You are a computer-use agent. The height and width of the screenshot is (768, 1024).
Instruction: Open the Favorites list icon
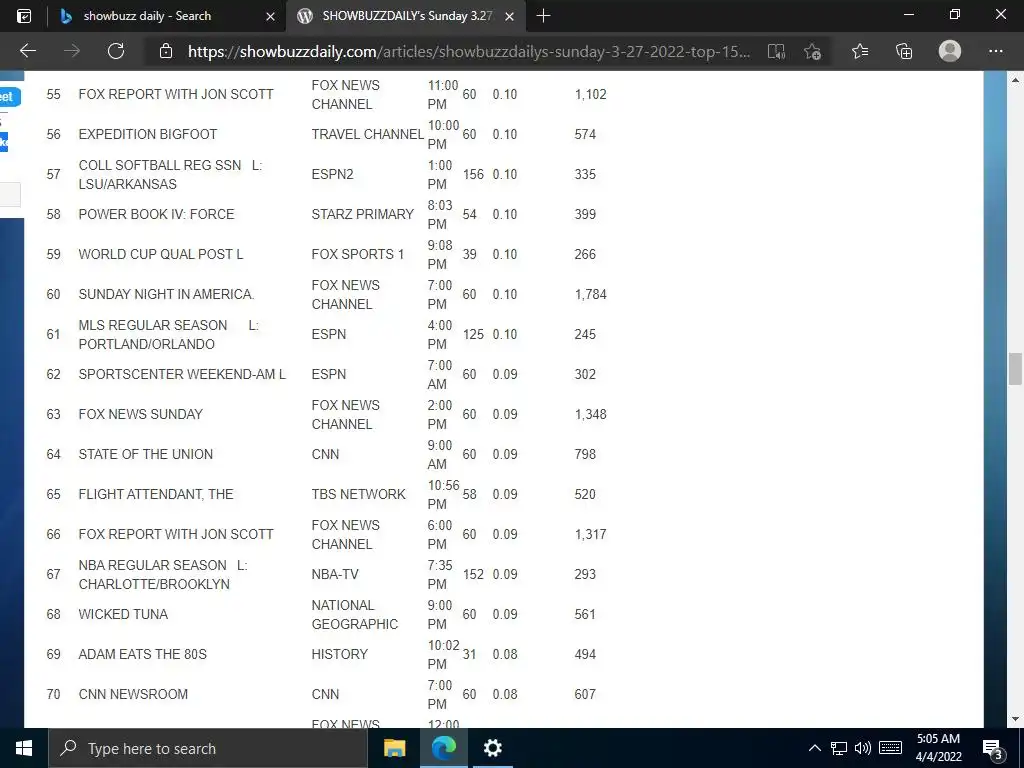tap(860, 51)
